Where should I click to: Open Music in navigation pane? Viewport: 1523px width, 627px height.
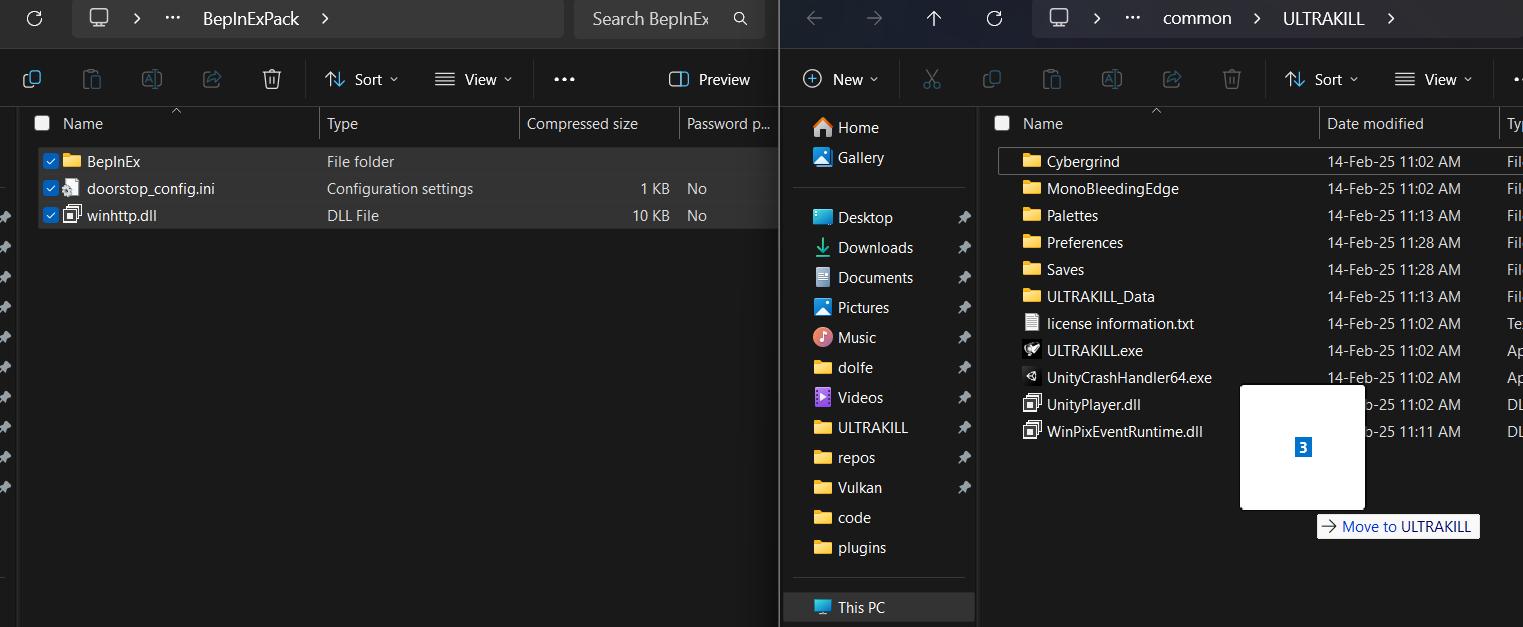845,337
